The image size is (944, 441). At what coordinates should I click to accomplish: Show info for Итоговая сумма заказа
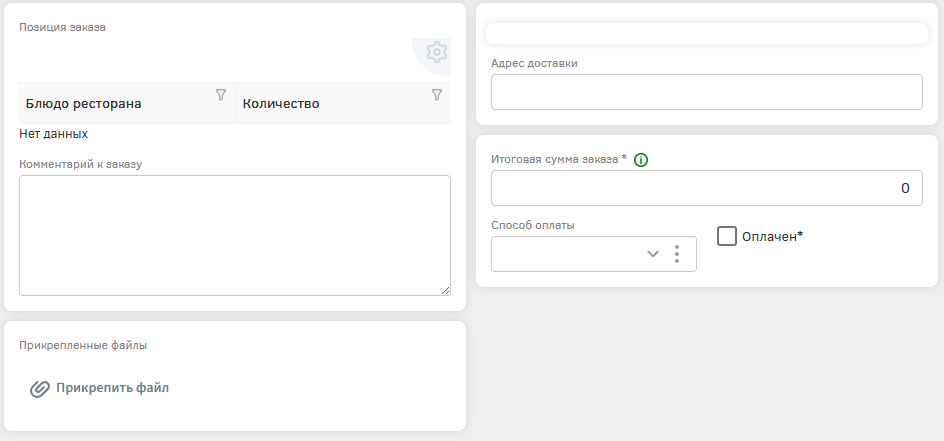tap(641, 160)
